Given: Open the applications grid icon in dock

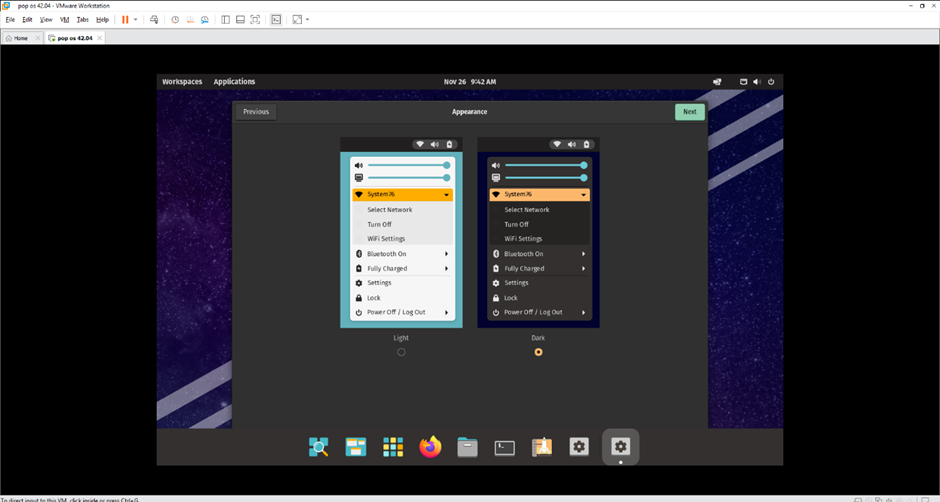Looking at the screenshot, I should pos(393,447).
